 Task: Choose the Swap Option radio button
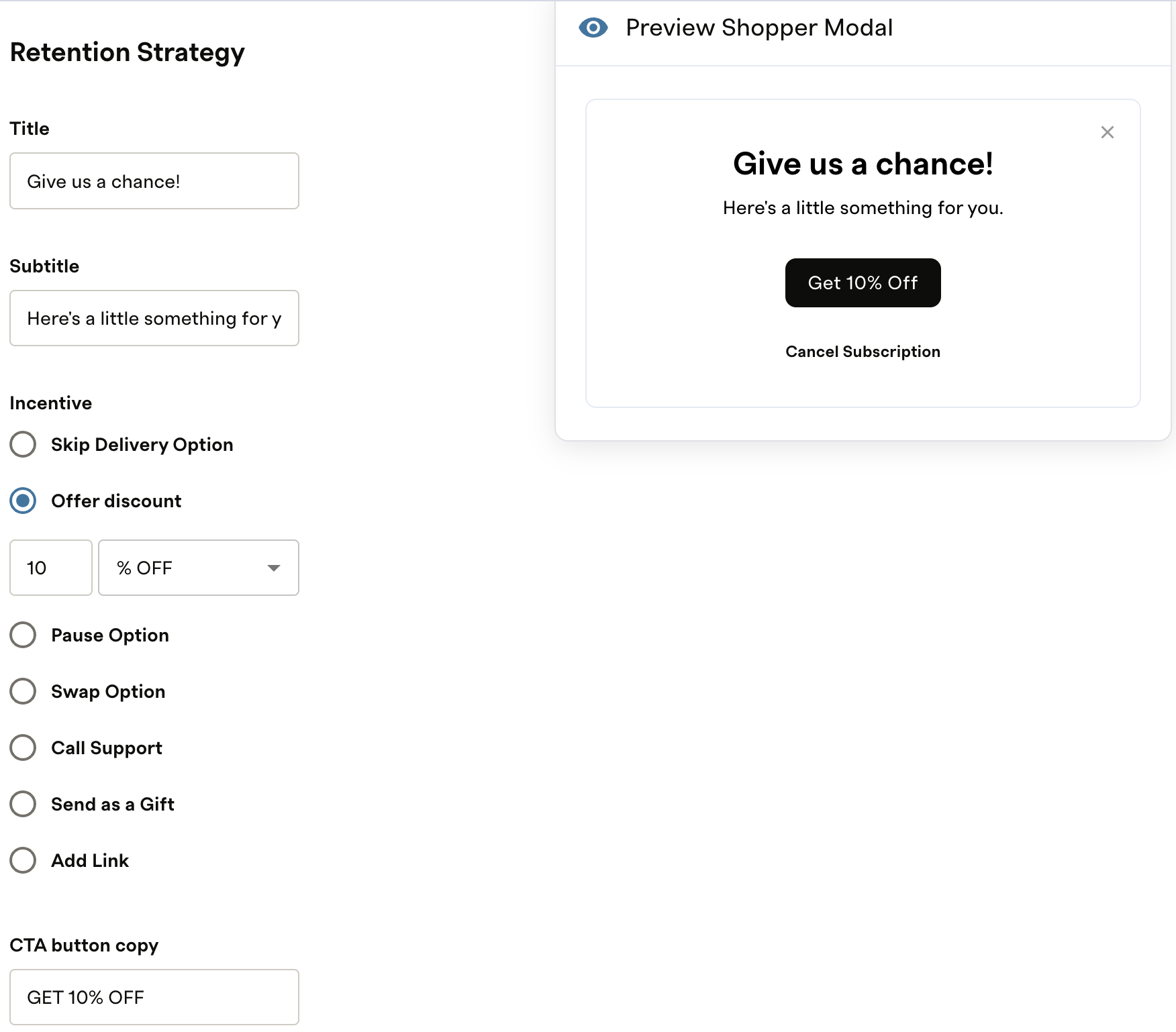coord(23,691)
